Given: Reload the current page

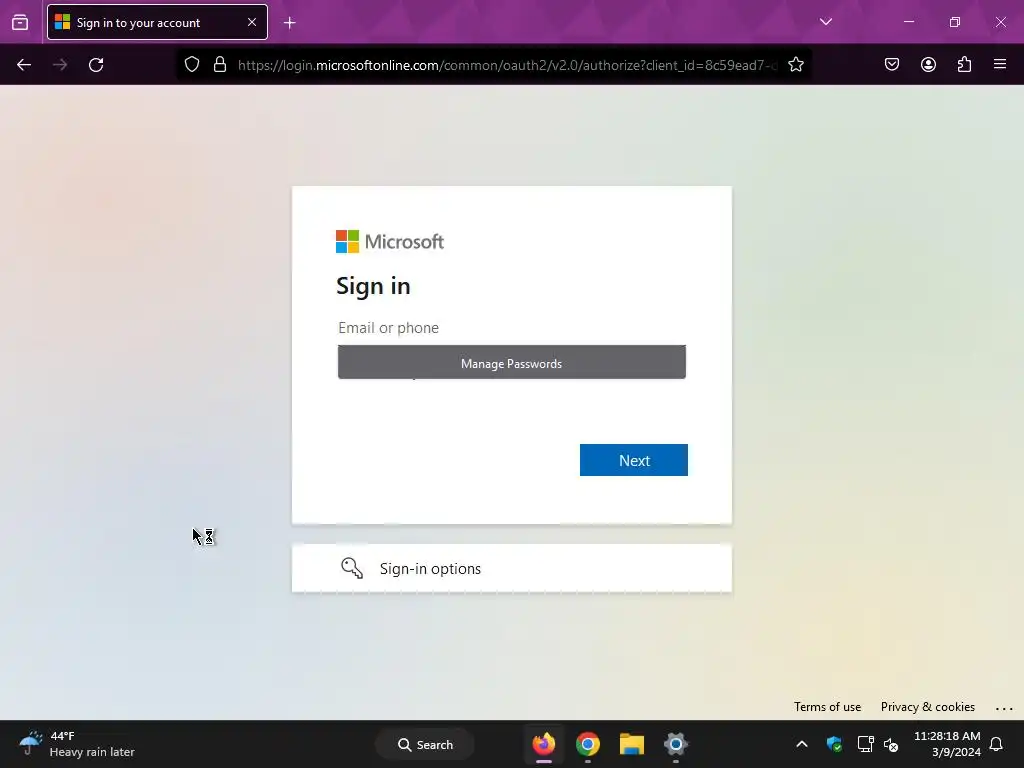Looking at the screenshot, I should coord(96,65).
